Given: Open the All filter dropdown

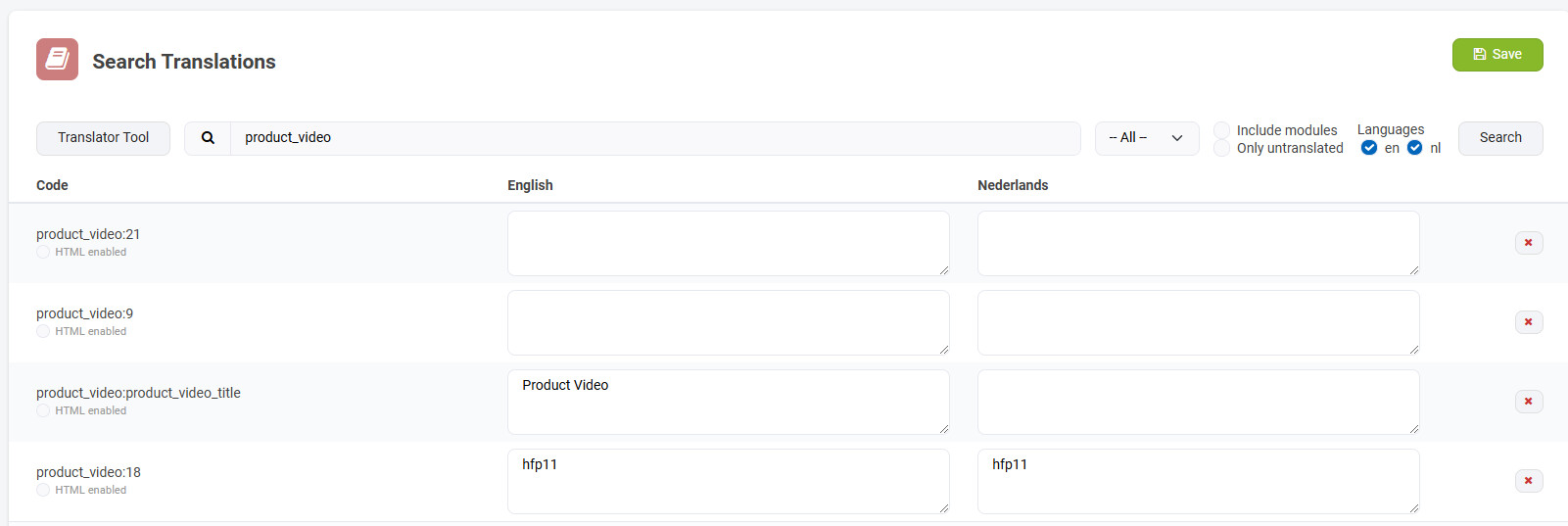Looking at the screenshot, I should [x=1146, y=138].
